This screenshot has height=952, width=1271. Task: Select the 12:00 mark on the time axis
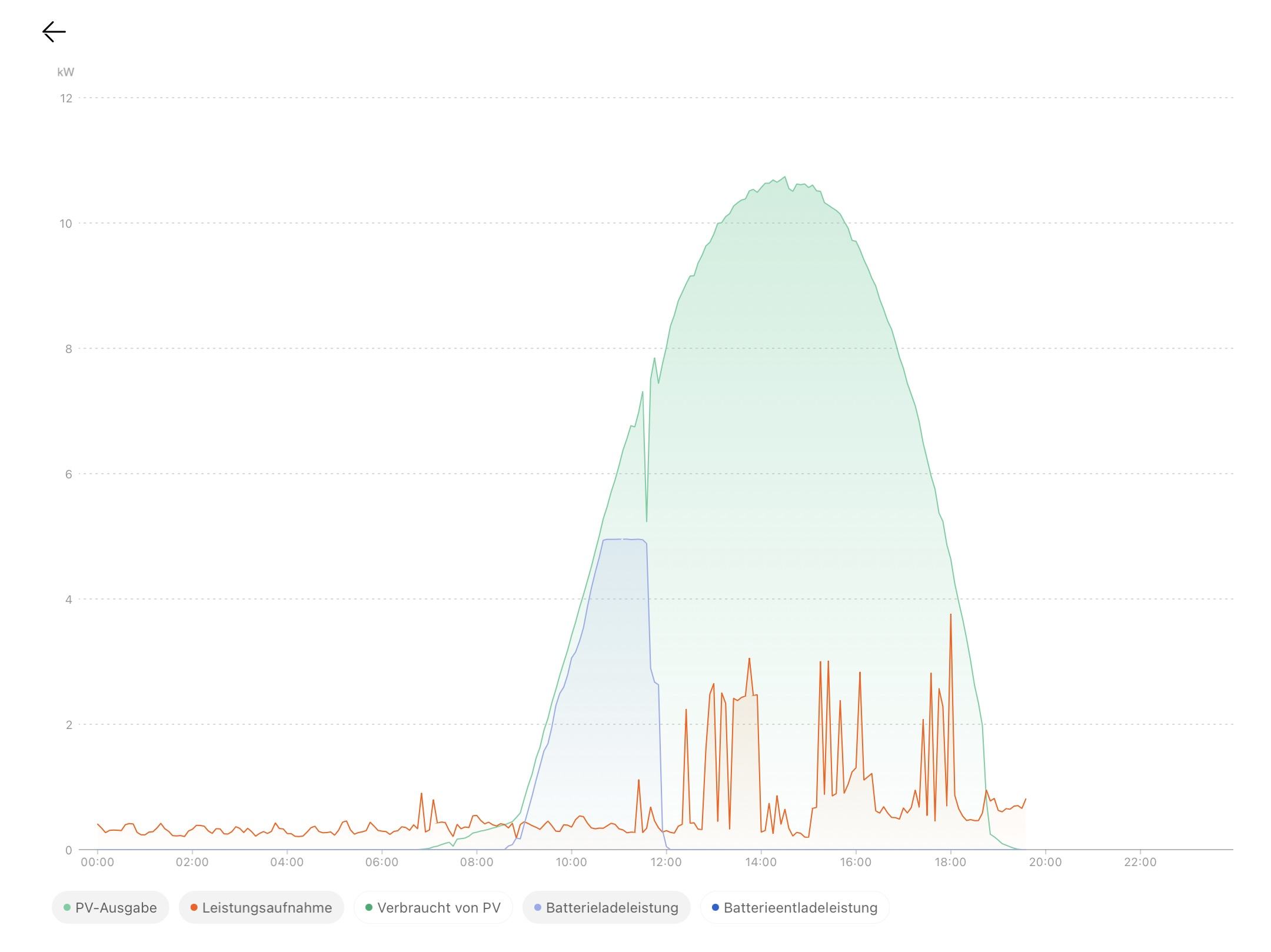[x=666, y=862]
